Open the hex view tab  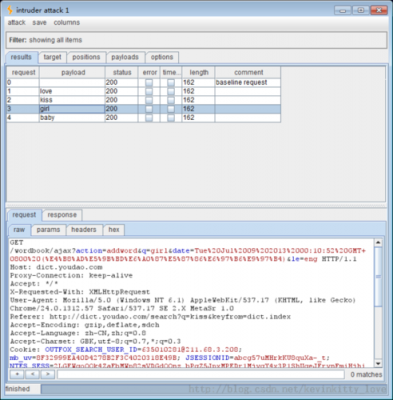(x=114, y=230)
